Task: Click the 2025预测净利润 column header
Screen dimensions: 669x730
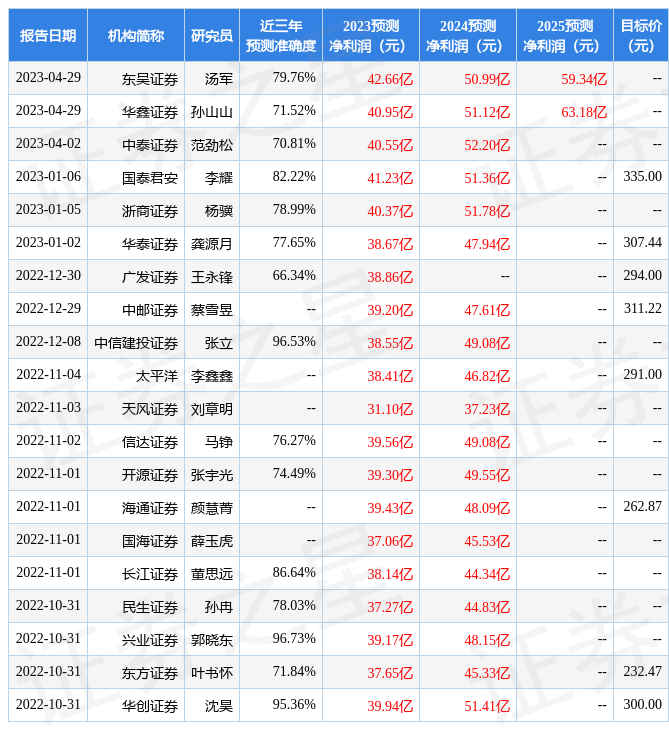Action: coord(565,35)
